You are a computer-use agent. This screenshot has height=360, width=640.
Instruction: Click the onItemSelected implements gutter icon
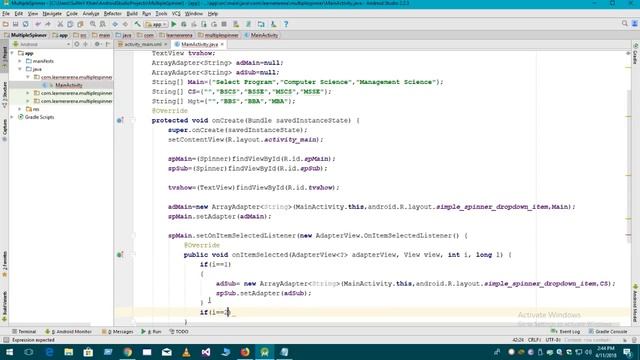tap(120, 255)
